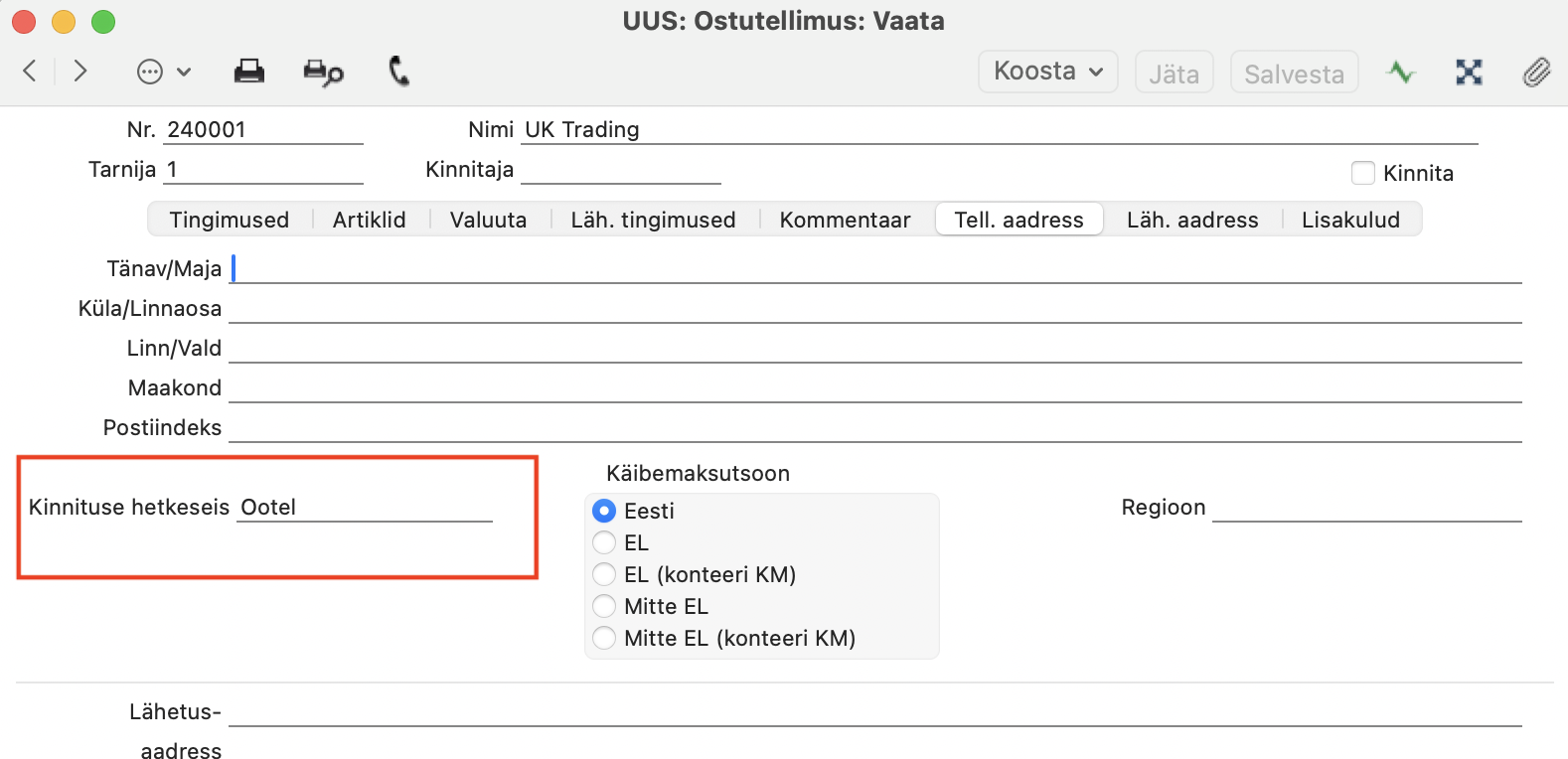Click the phone handset icon
The height and width of the screenshot is (759, 1568).
tap(399, 72)
